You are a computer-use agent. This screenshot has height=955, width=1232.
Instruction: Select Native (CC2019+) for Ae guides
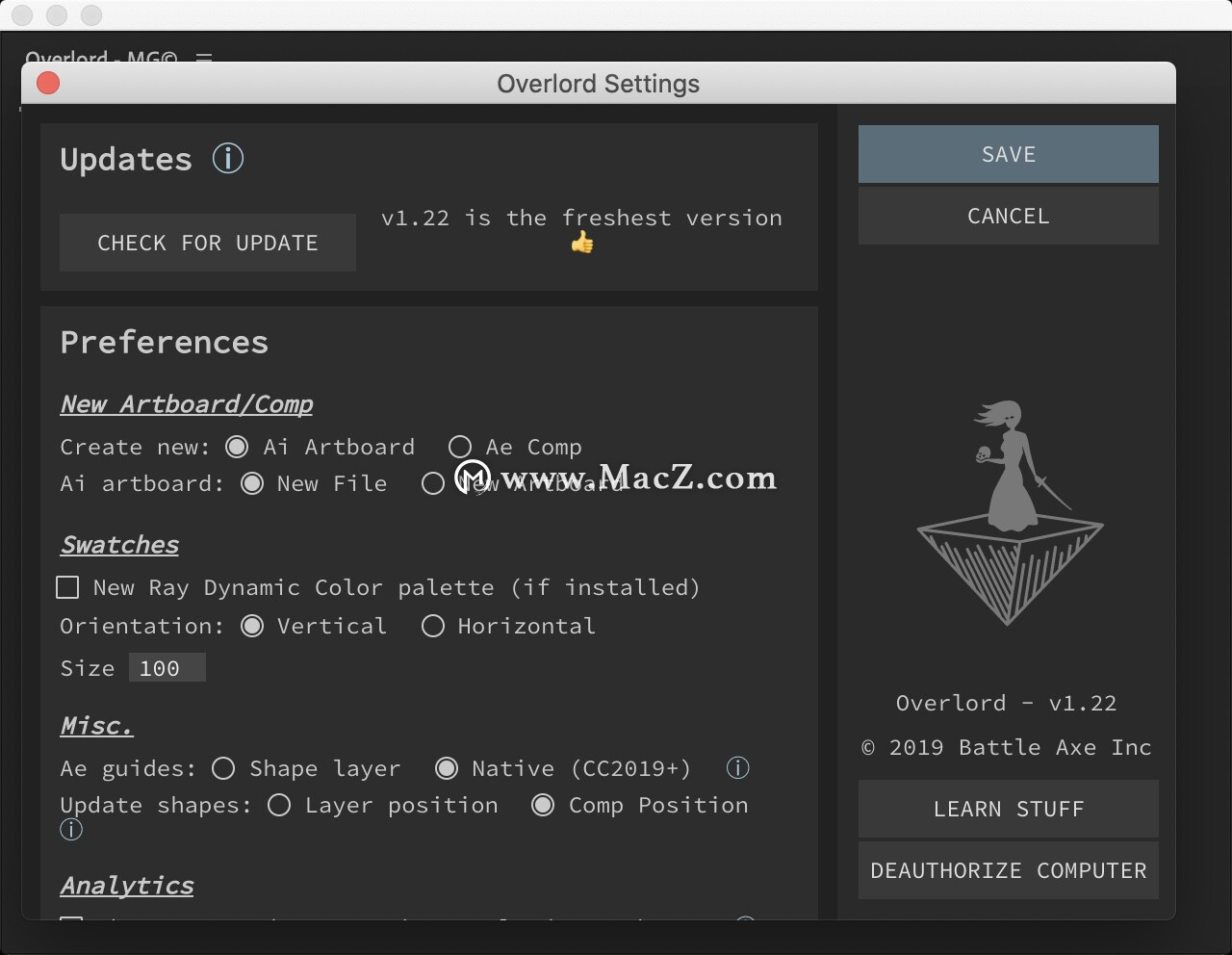pos(447,768)
